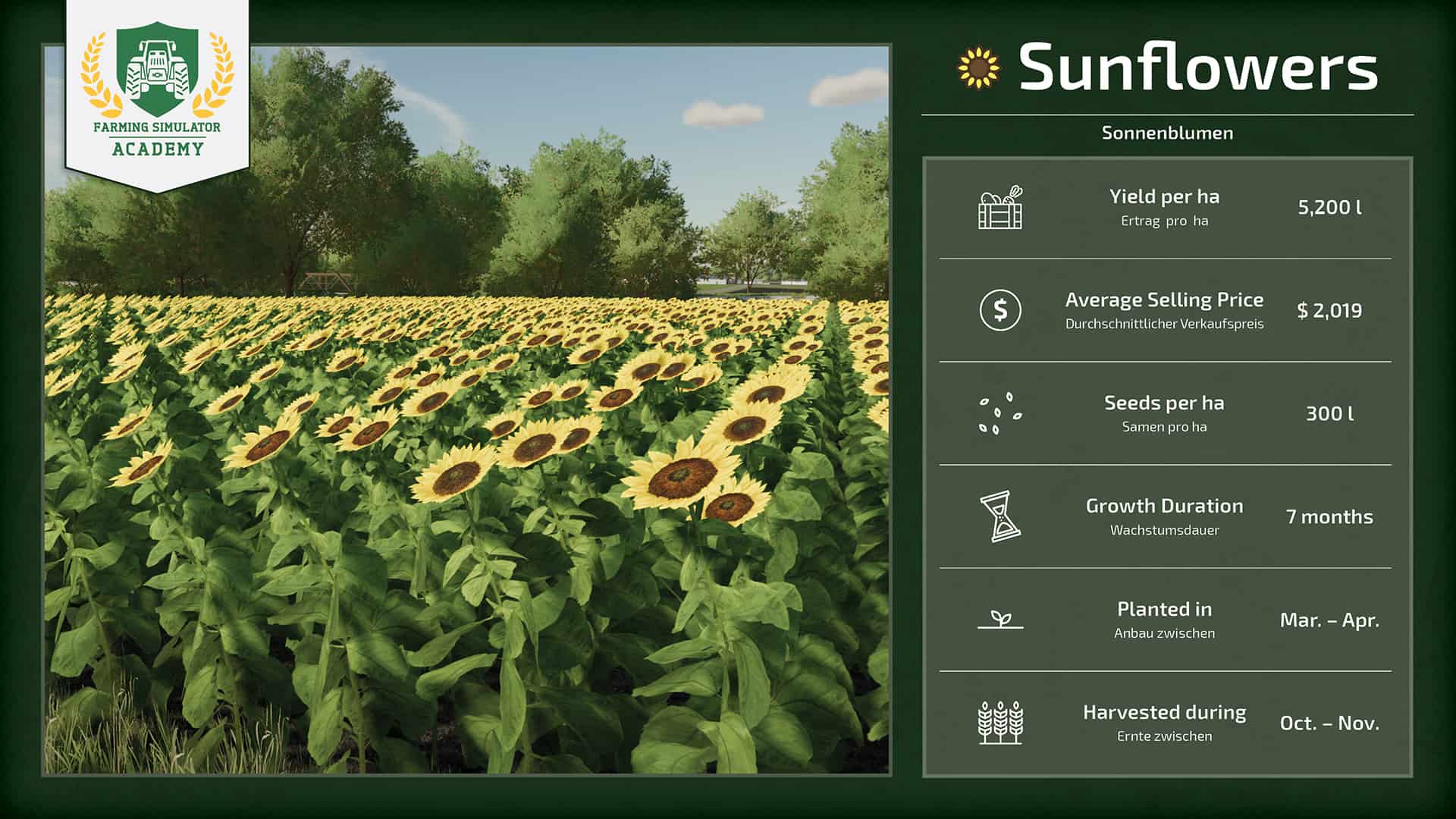This screenshot has height=819, width=1456.
Task: Click the crate icon for Yield per ha
Action: tap(1000, 207)
